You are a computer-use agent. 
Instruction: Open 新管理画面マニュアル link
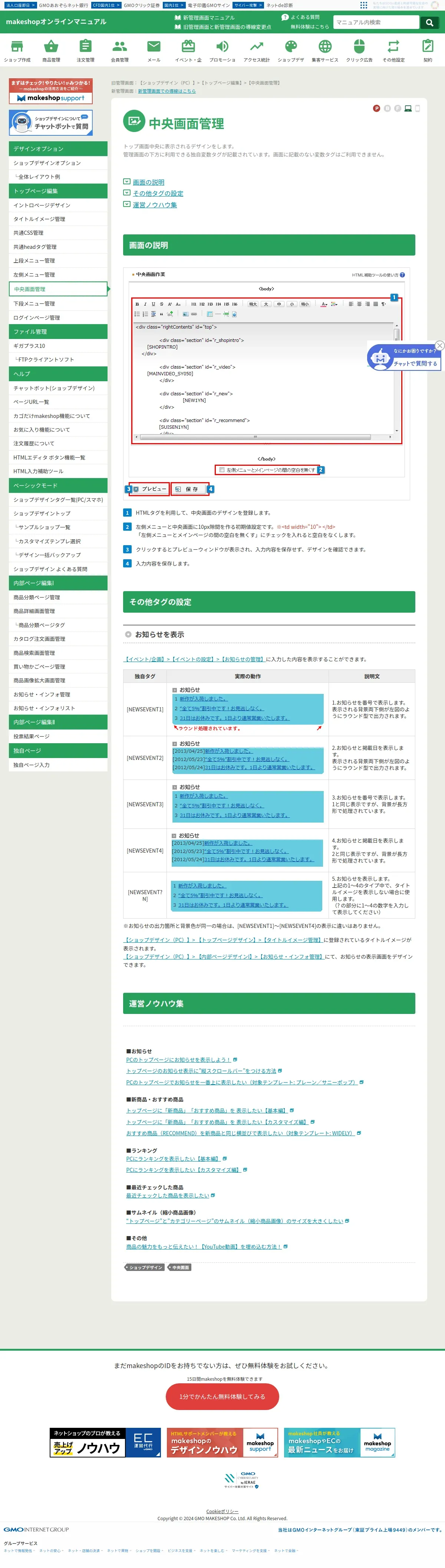(205, 18)
